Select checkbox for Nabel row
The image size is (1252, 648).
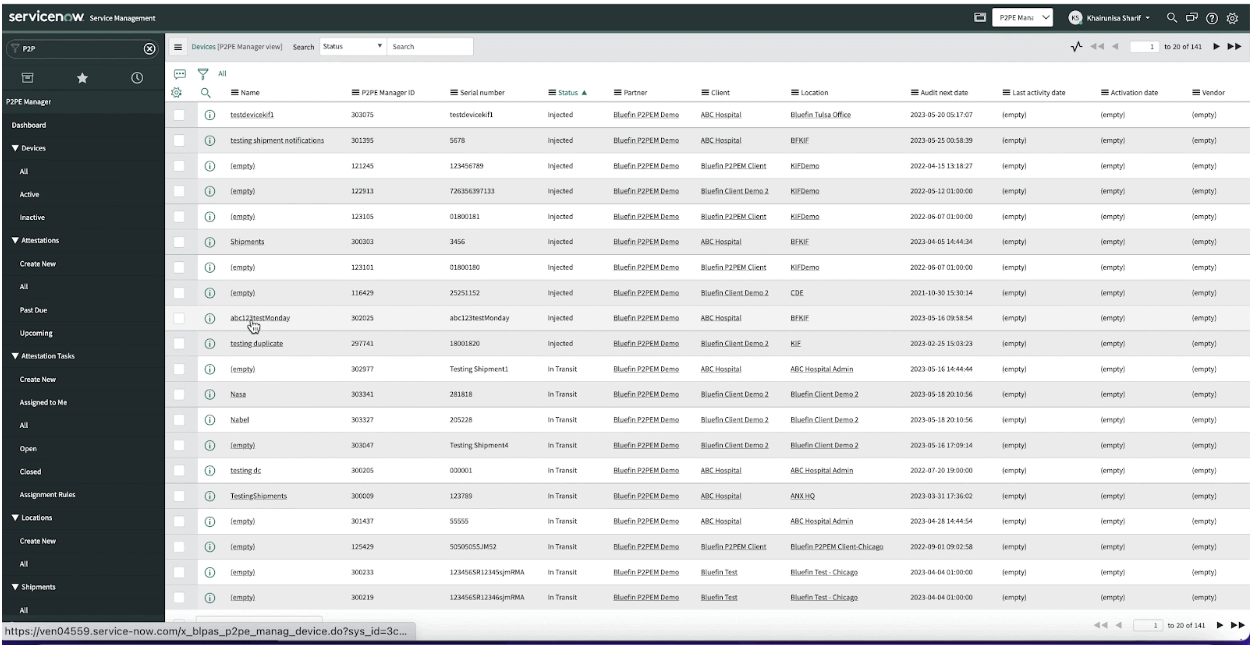point(180,420)
